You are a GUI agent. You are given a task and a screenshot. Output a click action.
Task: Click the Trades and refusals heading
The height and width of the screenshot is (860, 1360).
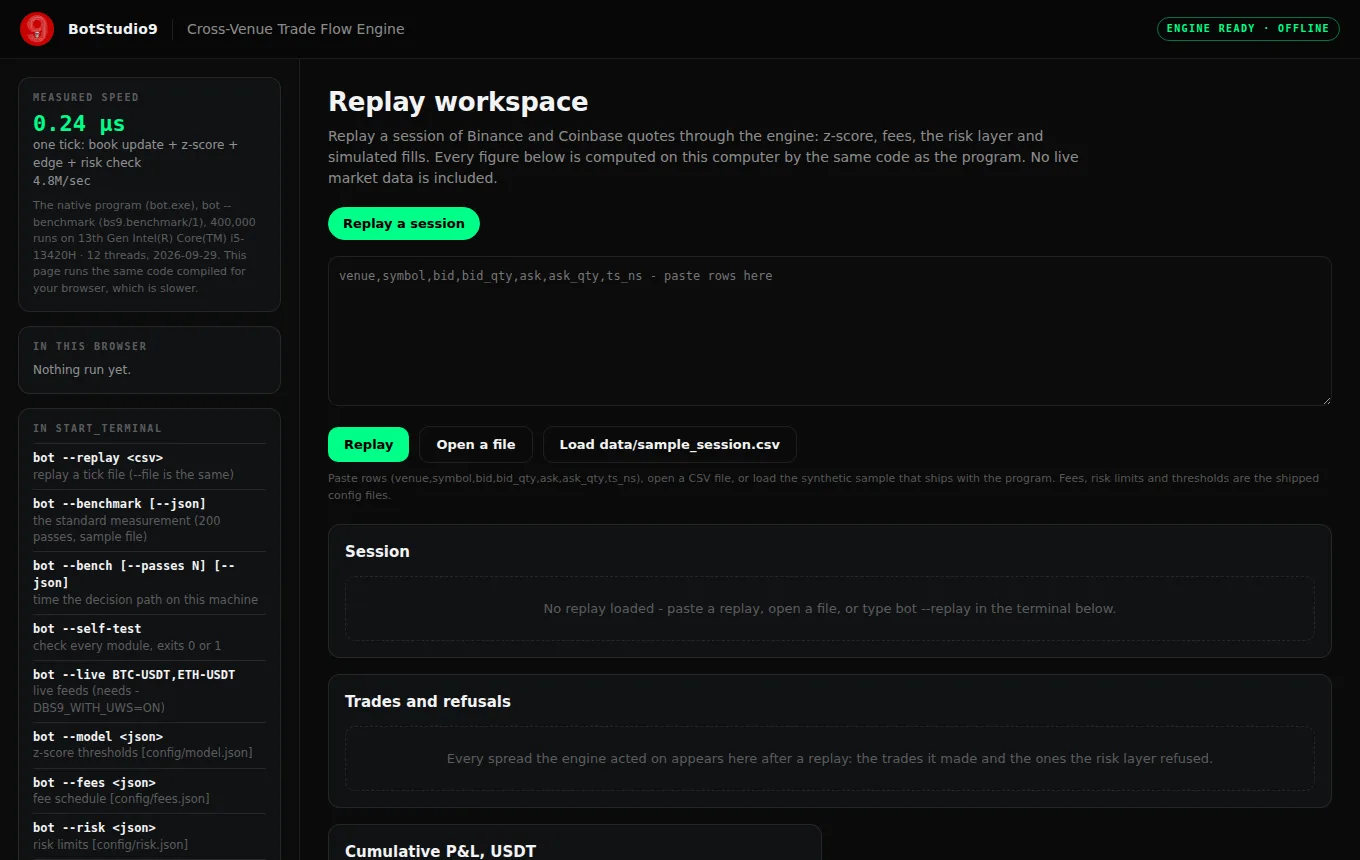428,702
